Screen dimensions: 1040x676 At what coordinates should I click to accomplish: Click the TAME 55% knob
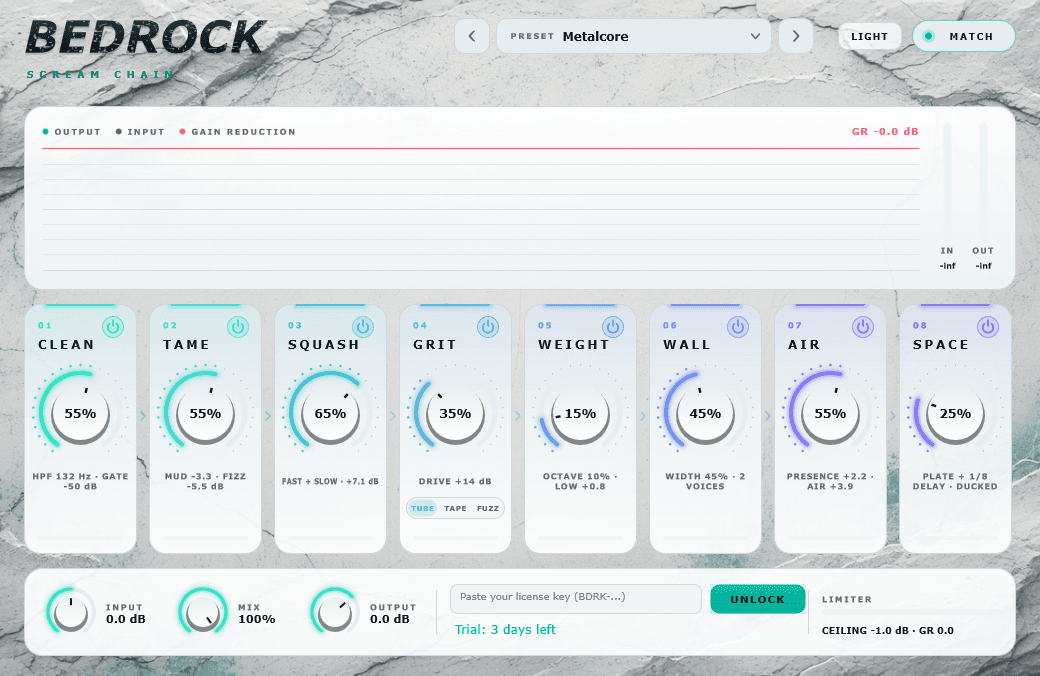tap(205, 414)
